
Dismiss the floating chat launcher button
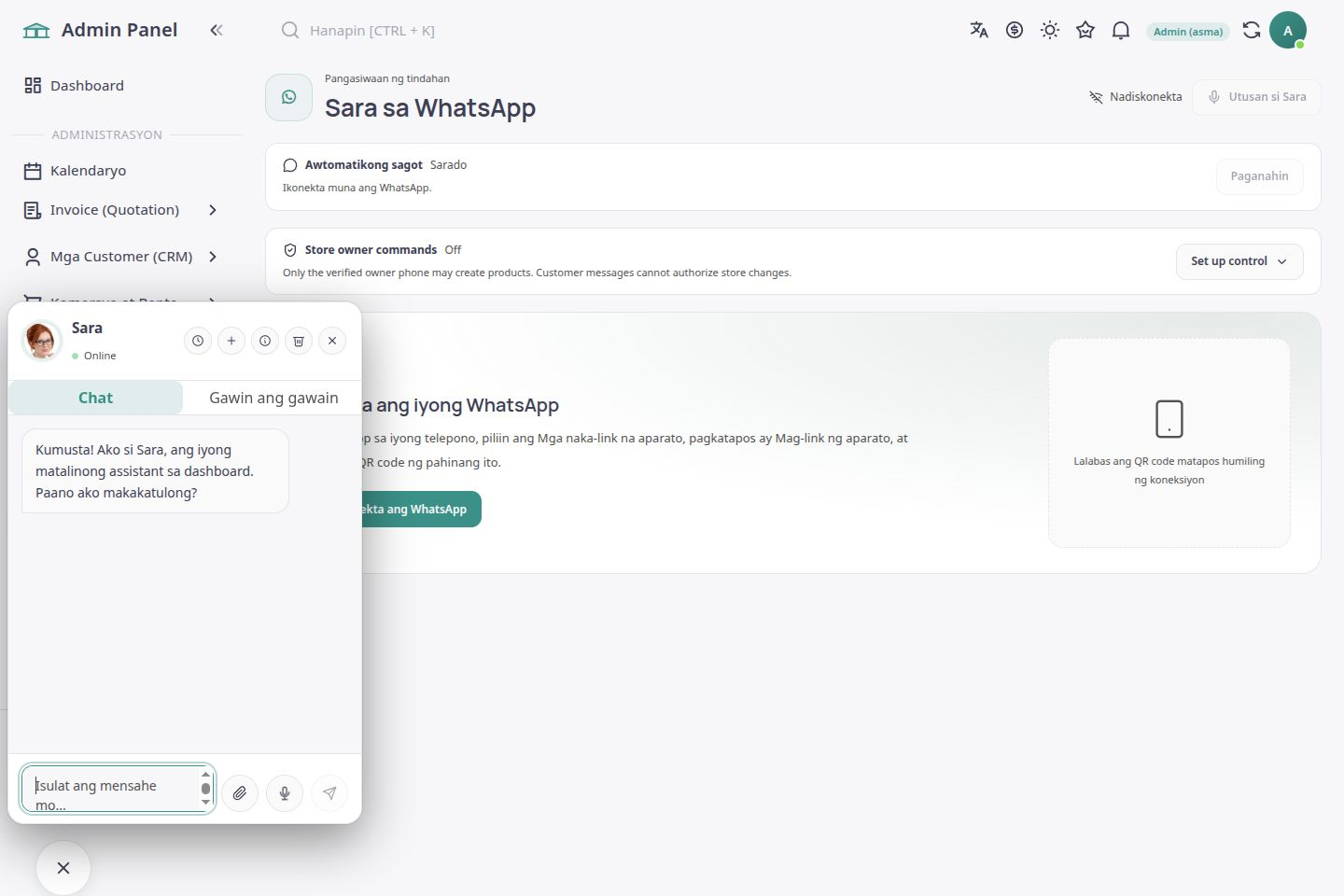(x=63, y=868)
